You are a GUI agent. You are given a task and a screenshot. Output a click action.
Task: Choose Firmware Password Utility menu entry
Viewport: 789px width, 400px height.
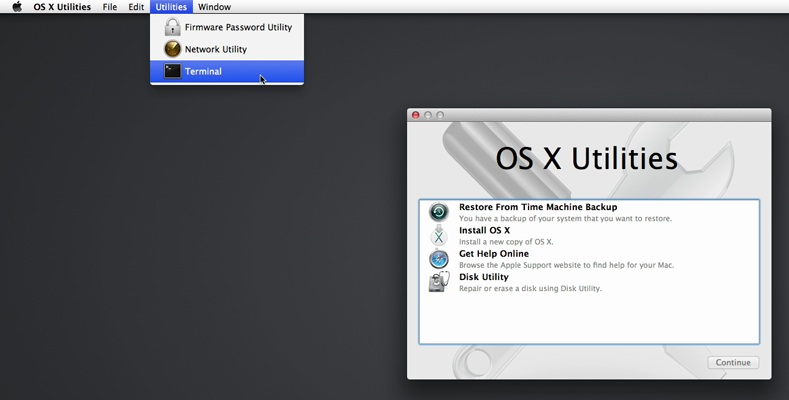(238, 27)
